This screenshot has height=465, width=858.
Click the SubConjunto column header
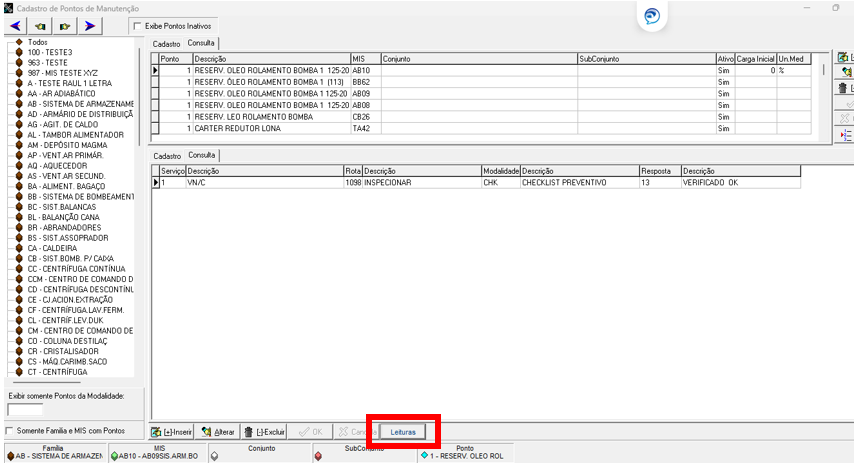[646, 59]
